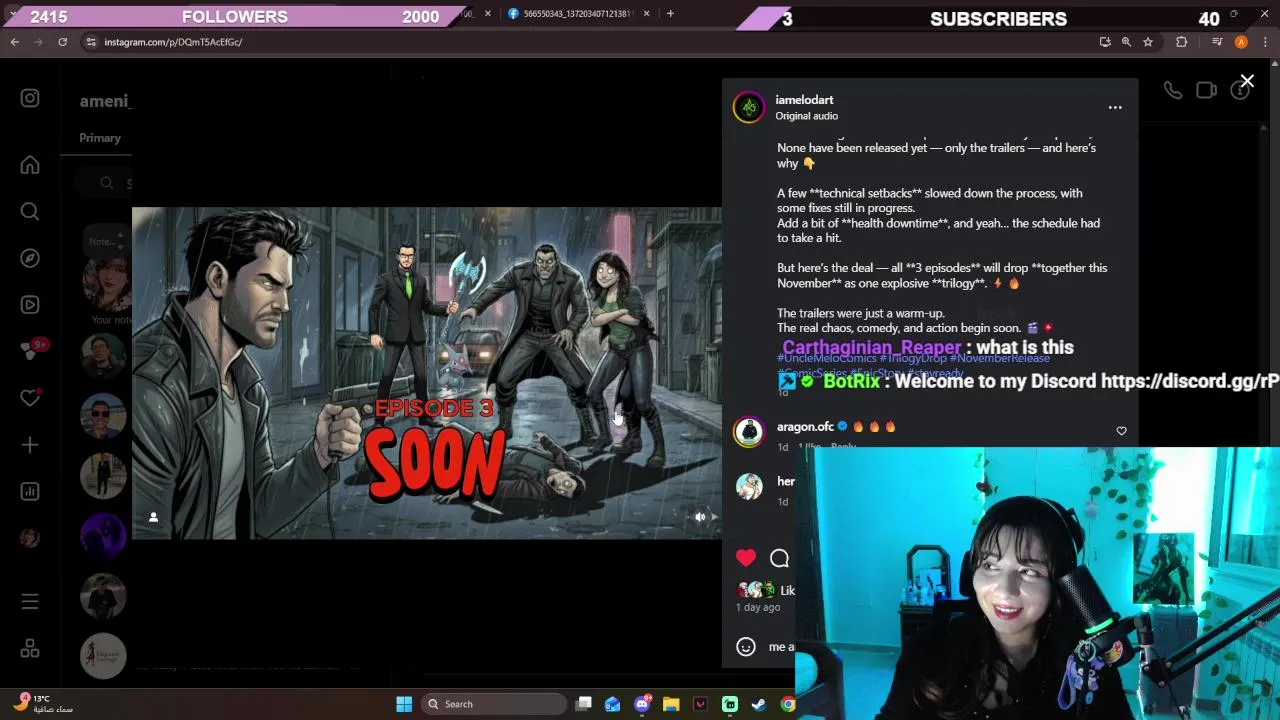Click the Original audio link
This screenshot has width=1280, height=720.
point(806,116)
